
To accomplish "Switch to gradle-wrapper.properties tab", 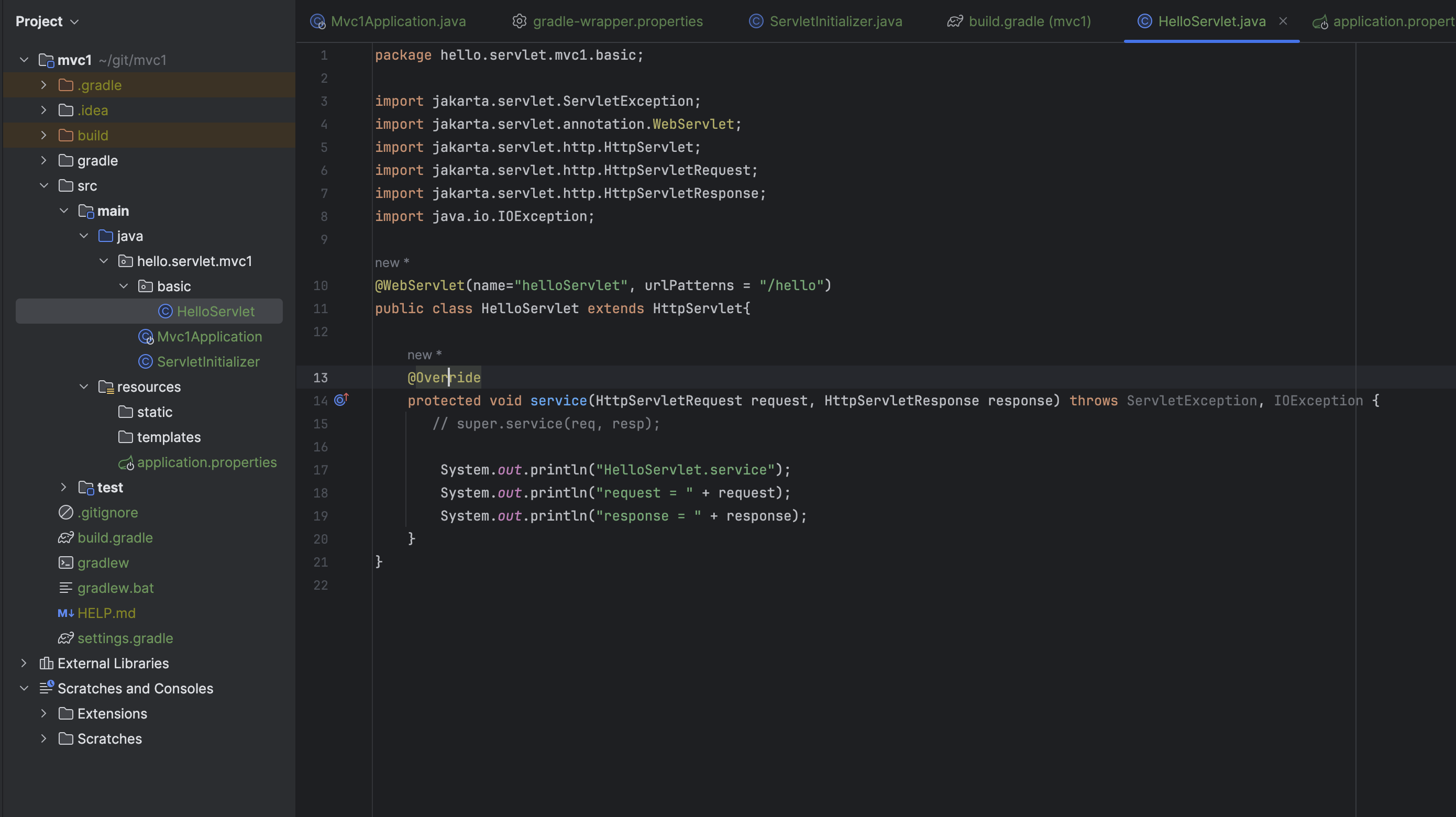I will [x=608, y=21].
